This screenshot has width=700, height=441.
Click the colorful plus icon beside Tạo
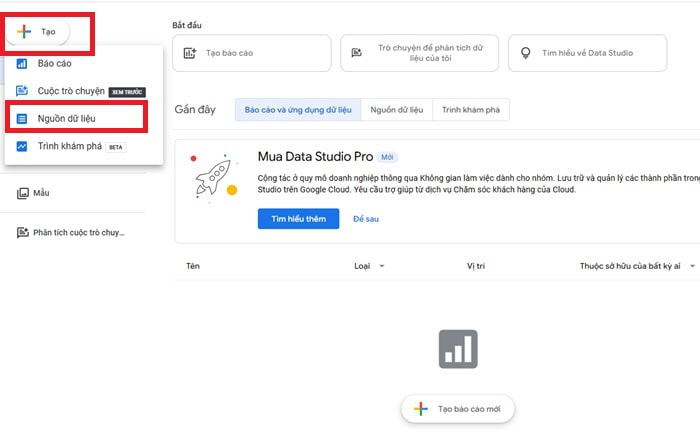[x=24, y=32]
